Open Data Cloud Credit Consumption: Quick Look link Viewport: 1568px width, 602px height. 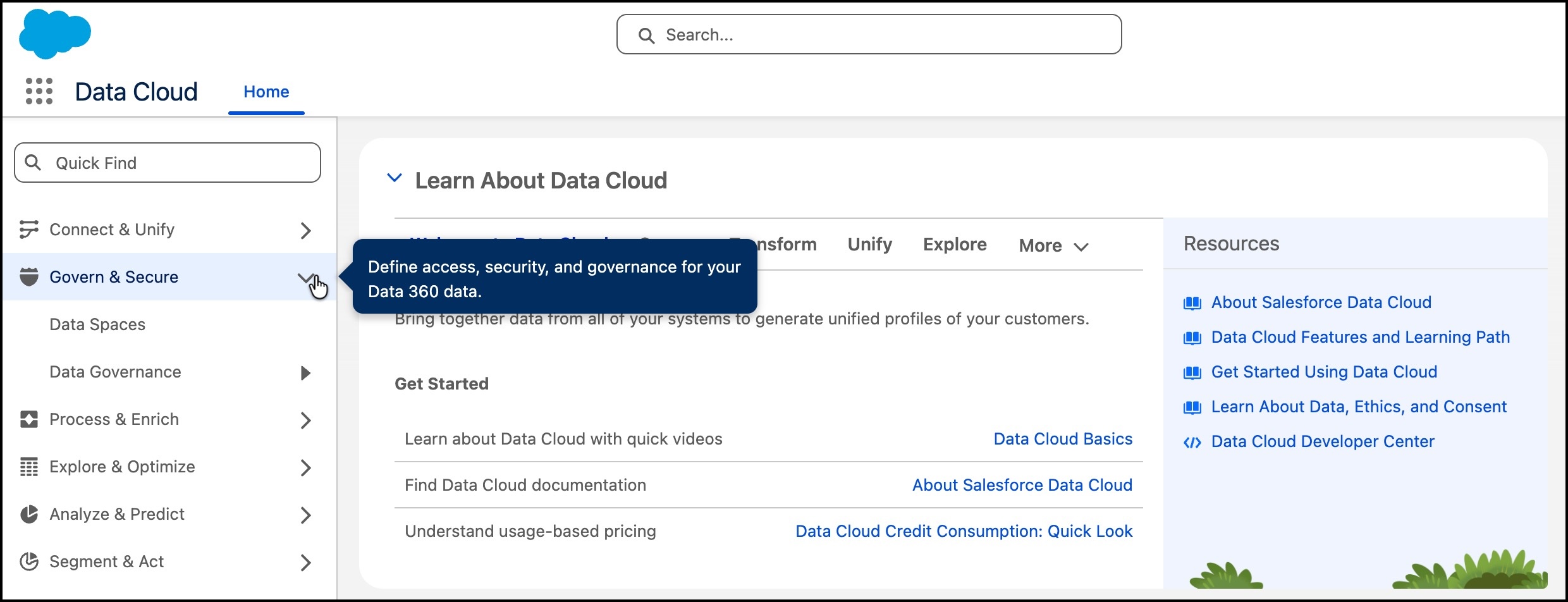pos(964,531)
